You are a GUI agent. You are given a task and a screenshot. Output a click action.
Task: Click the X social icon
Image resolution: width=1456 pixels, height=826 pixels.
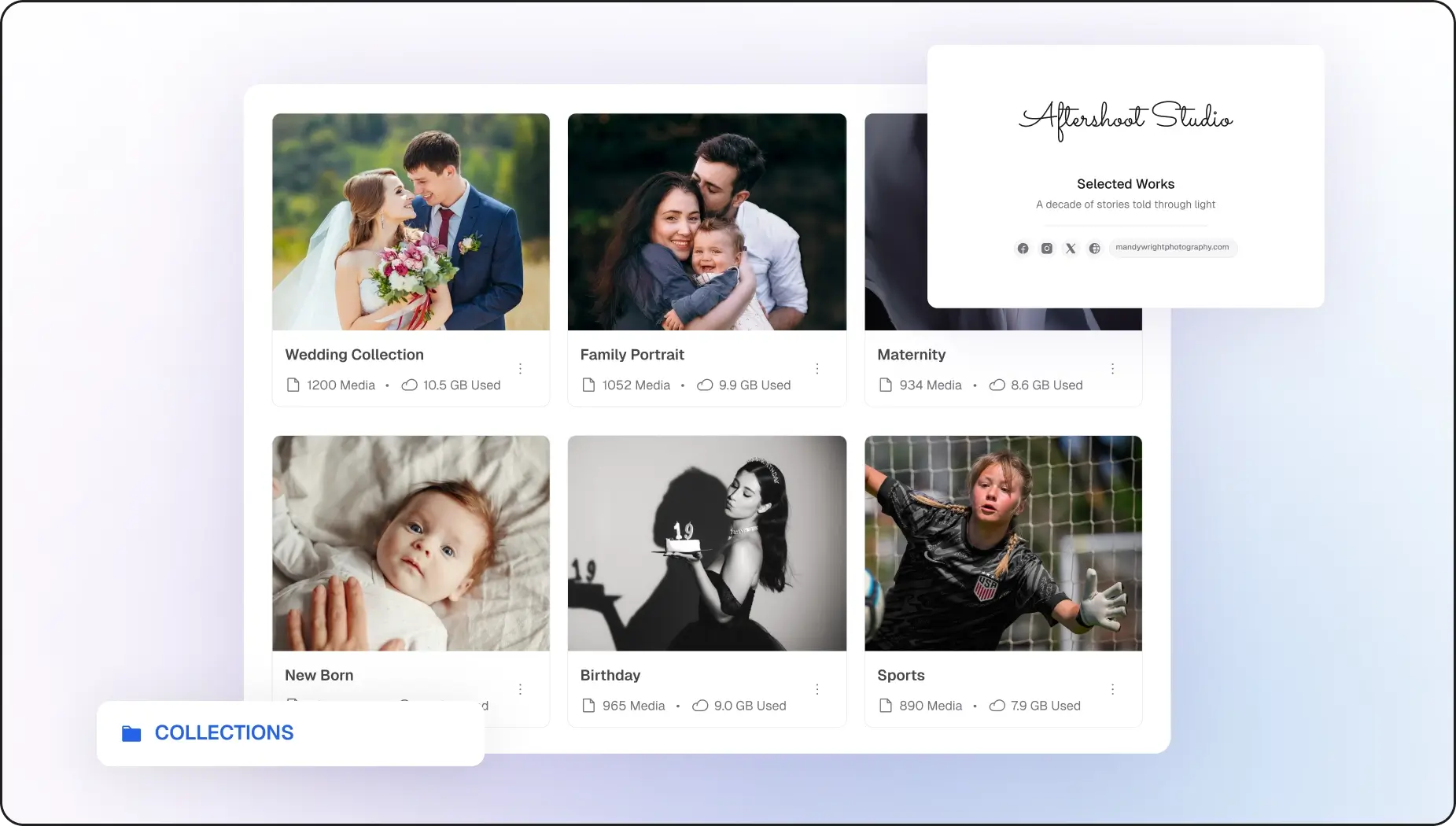[x=1071, y=249]
